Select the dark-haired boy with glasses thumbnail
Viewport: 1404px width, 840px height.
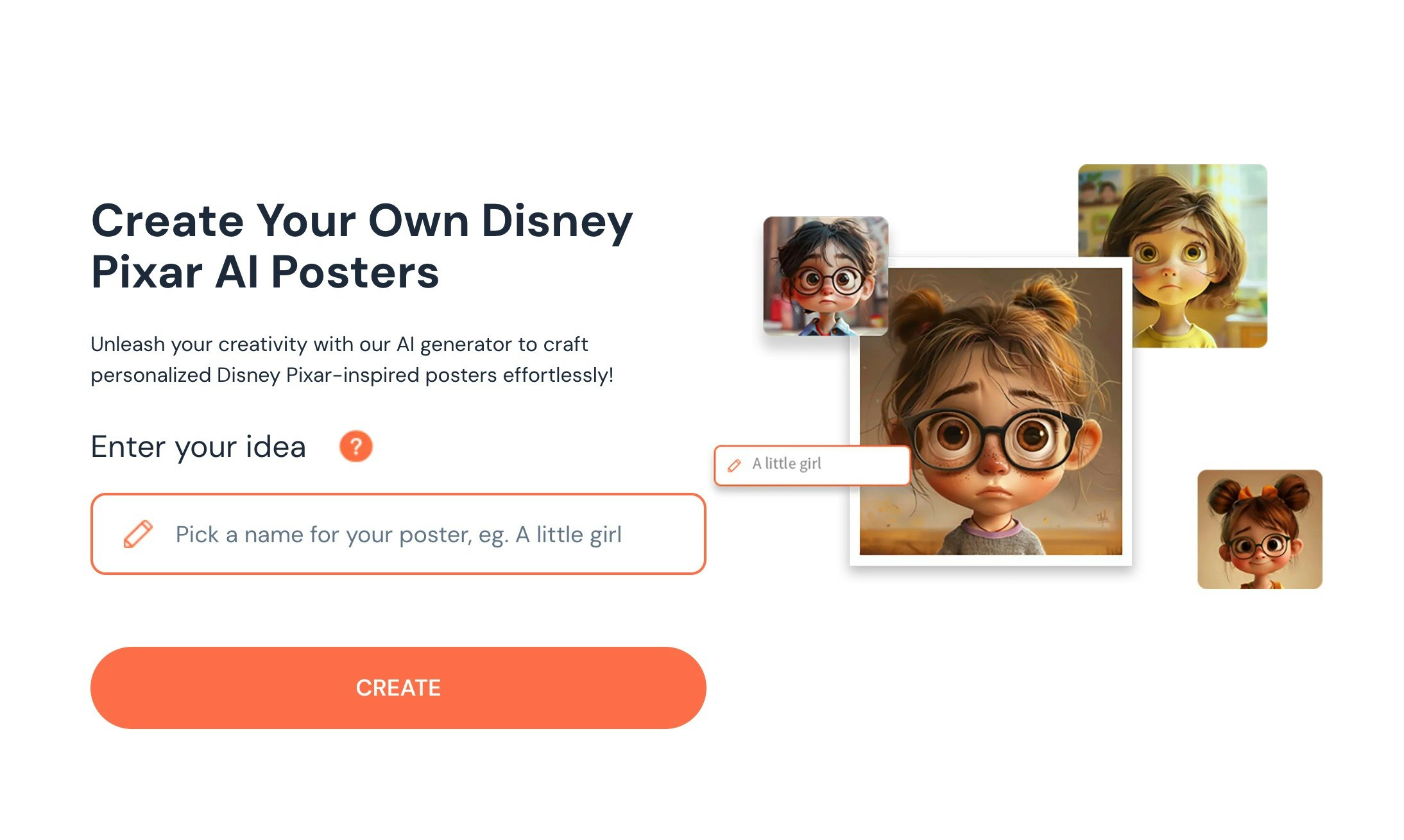[x=825, y=276]
